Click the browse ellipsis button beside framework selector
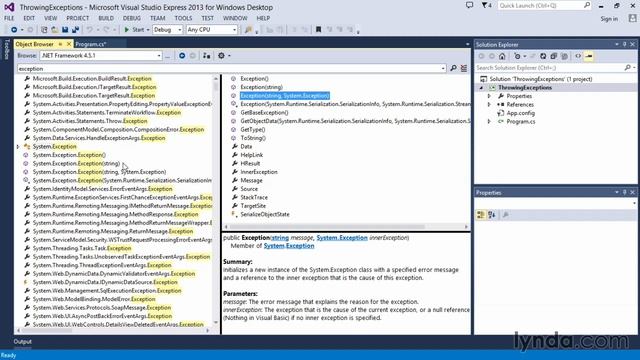This screenshot has width=640, height=360. (x=167, y=56)
